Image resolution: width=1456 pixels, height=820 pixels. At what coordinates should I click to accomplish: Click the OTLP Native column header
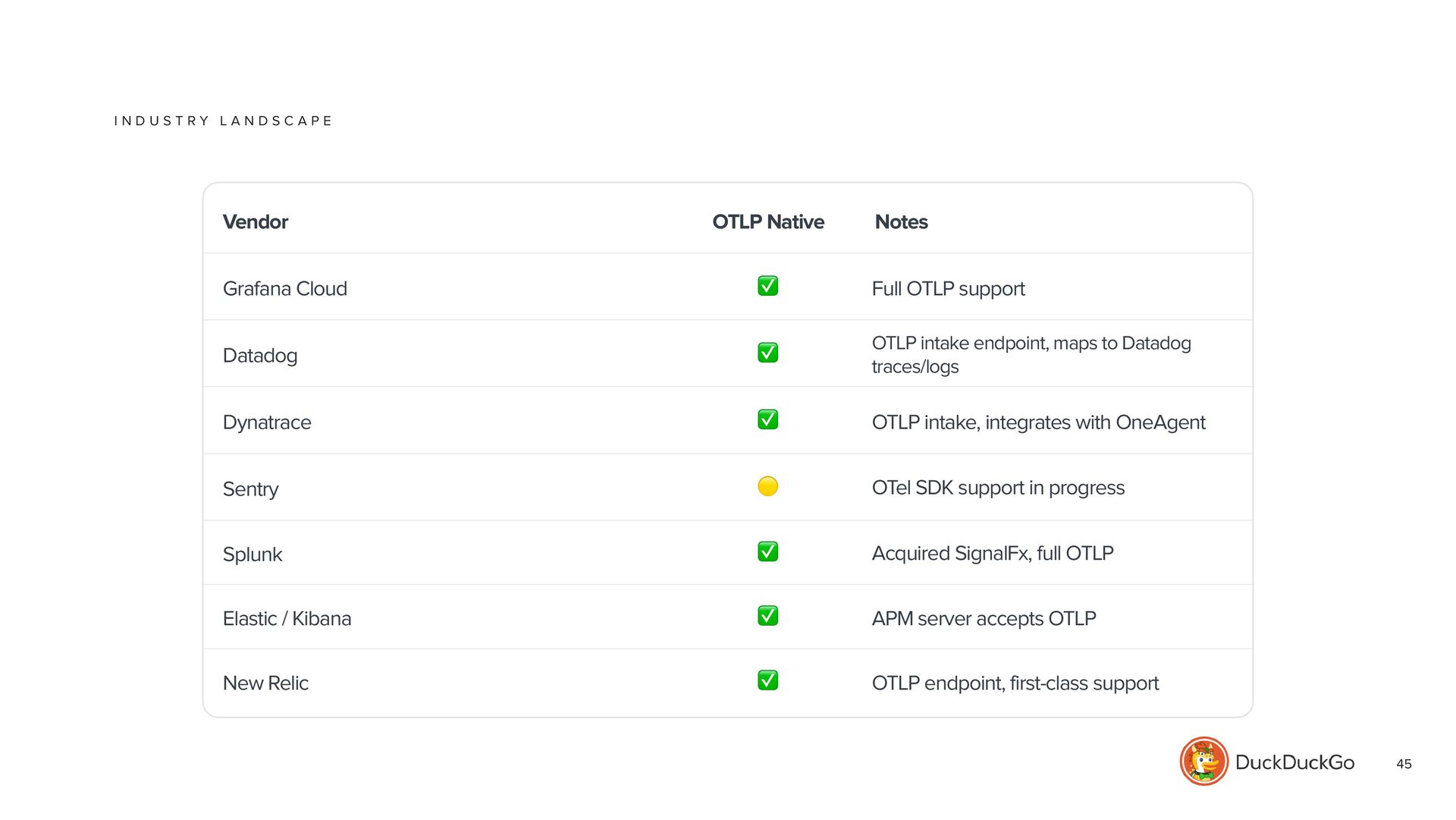(767, 222)
